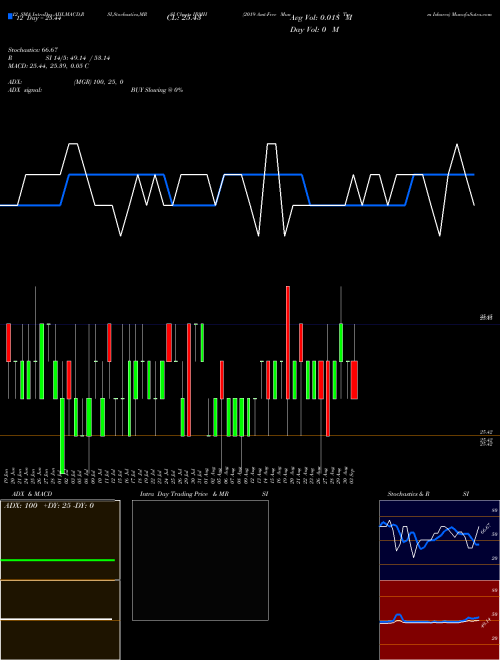Click the long green candle extending below orange line
The height and width of the screenshot is (660, 500).
pos(62,436)
